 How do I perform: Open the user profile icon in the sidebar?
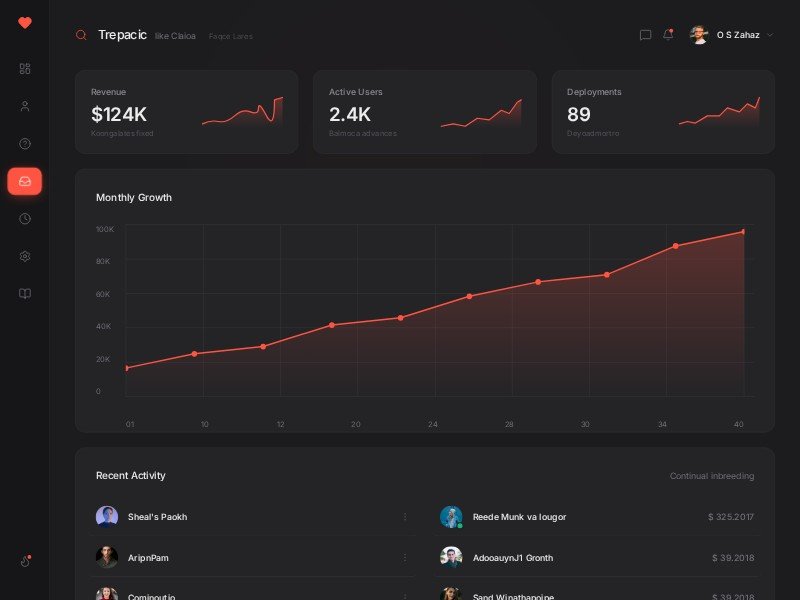click(25, 106)
